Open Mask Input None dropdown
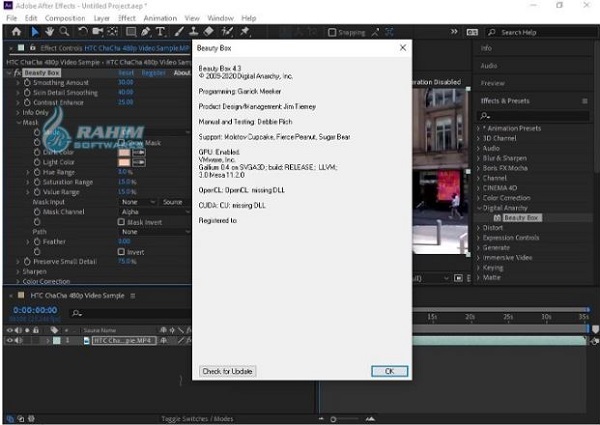Image resolution: width=600 pixels, height=425 pixels. [x=138, y=202]
